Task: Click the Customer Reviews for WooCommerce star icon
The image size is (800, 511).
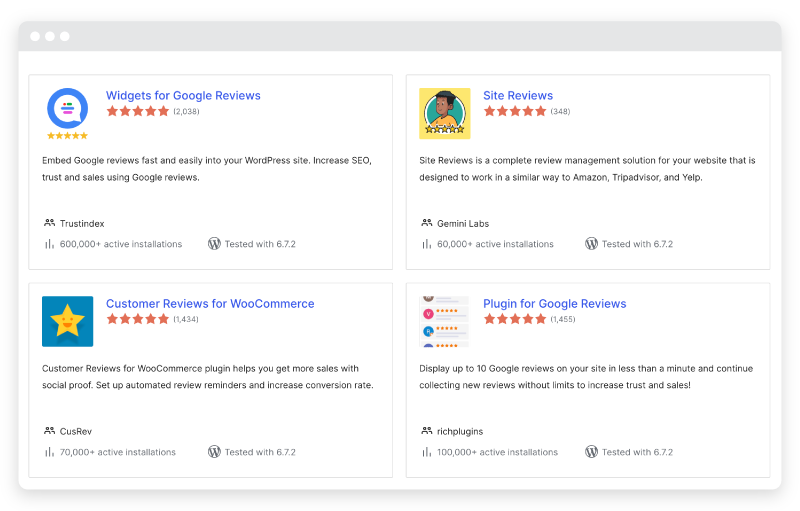Action: pyautogui.click(x=67, y=321)
